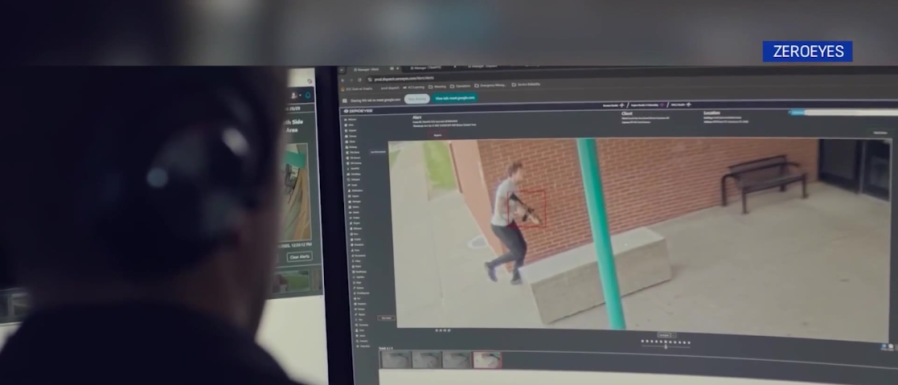898x385 pixels.
Task: Click the red-outlined button under the Alert heading
Action: (438, 135)
